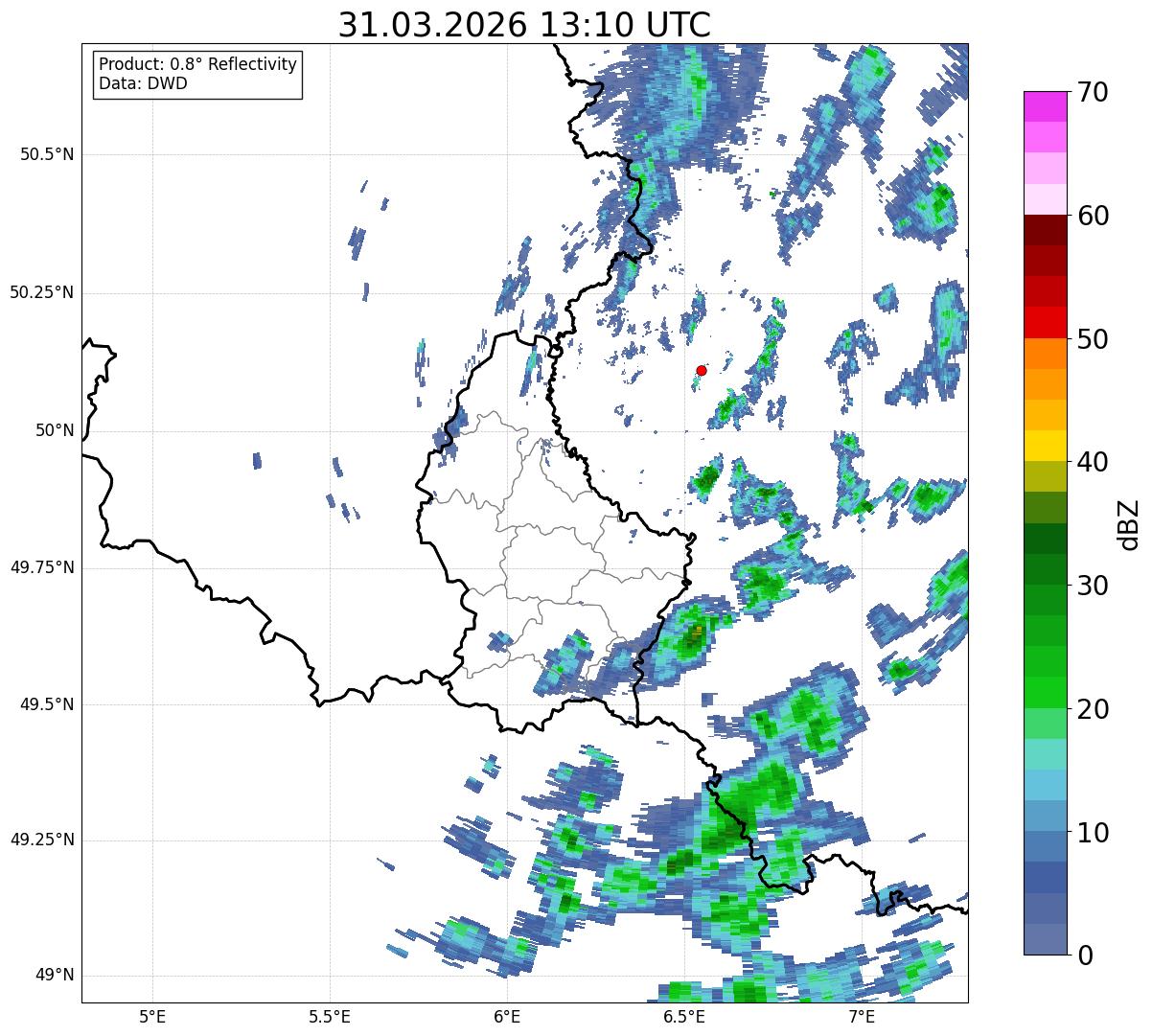Click the grey-blue bottom colorbar segment above 0
The image size is (1152, 1036).
[x=1045, y=939]
